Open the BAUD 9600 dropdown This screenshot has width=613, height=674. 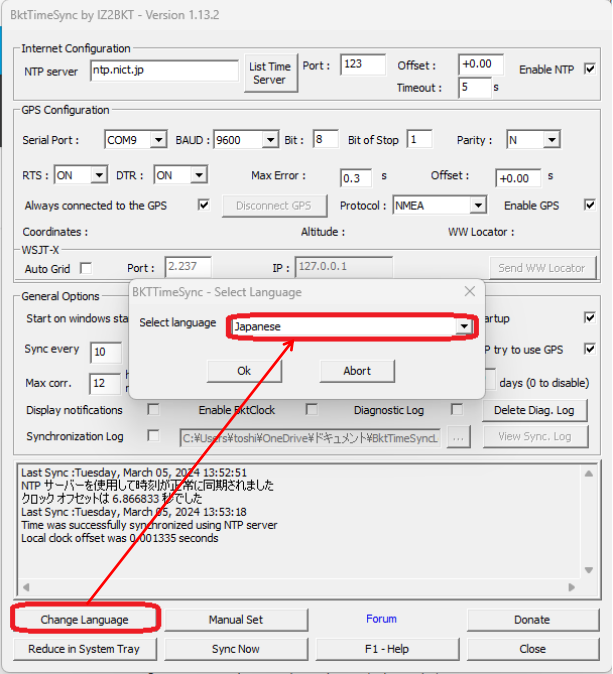[245, 140]
